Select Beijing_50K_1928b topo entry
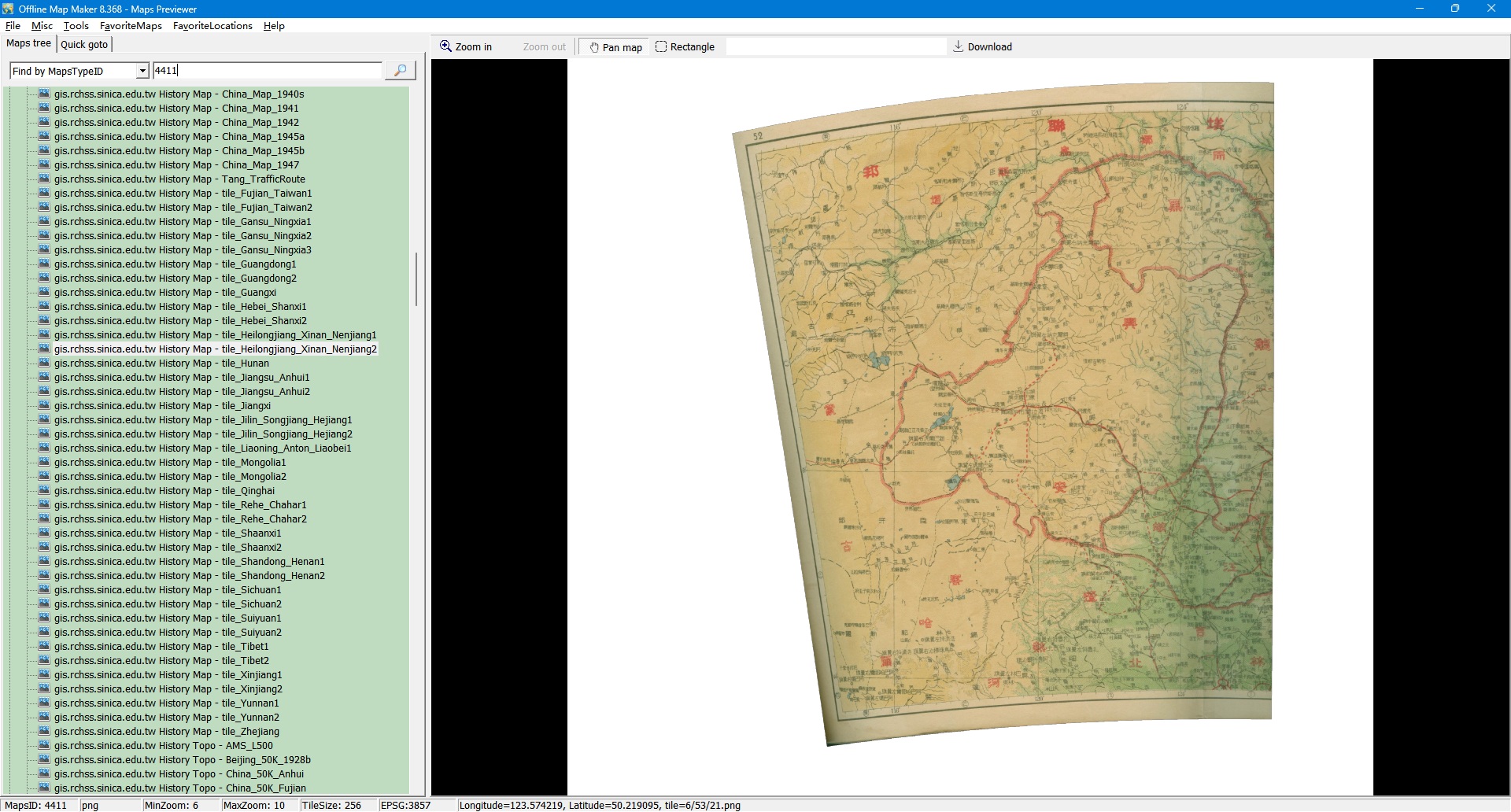Screen dimensions: 1511x812 click(x=182, y=760)
